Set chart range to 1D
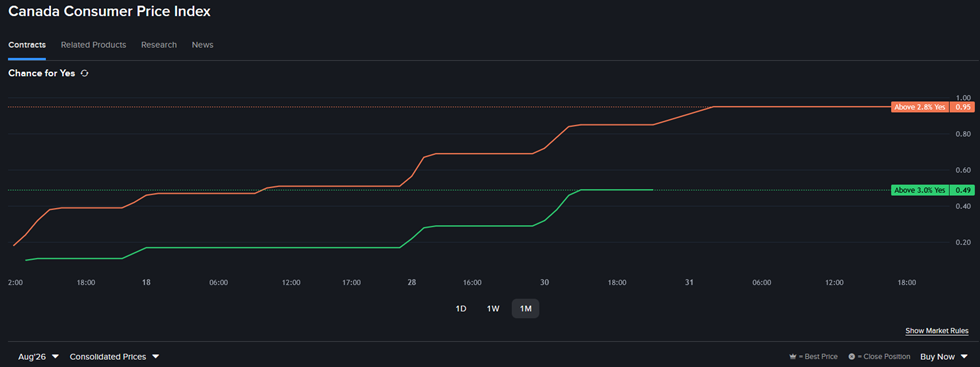This screenshot has width=980, height=367. point(461,308)
